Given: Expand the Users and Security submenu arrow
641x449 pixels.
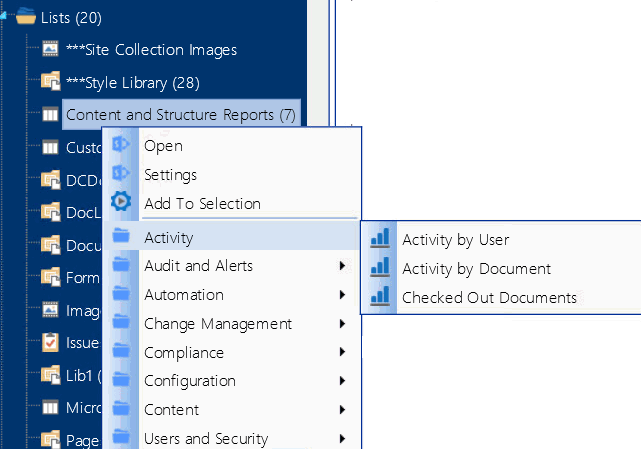Looking at the screenshot, I should 343,438.
